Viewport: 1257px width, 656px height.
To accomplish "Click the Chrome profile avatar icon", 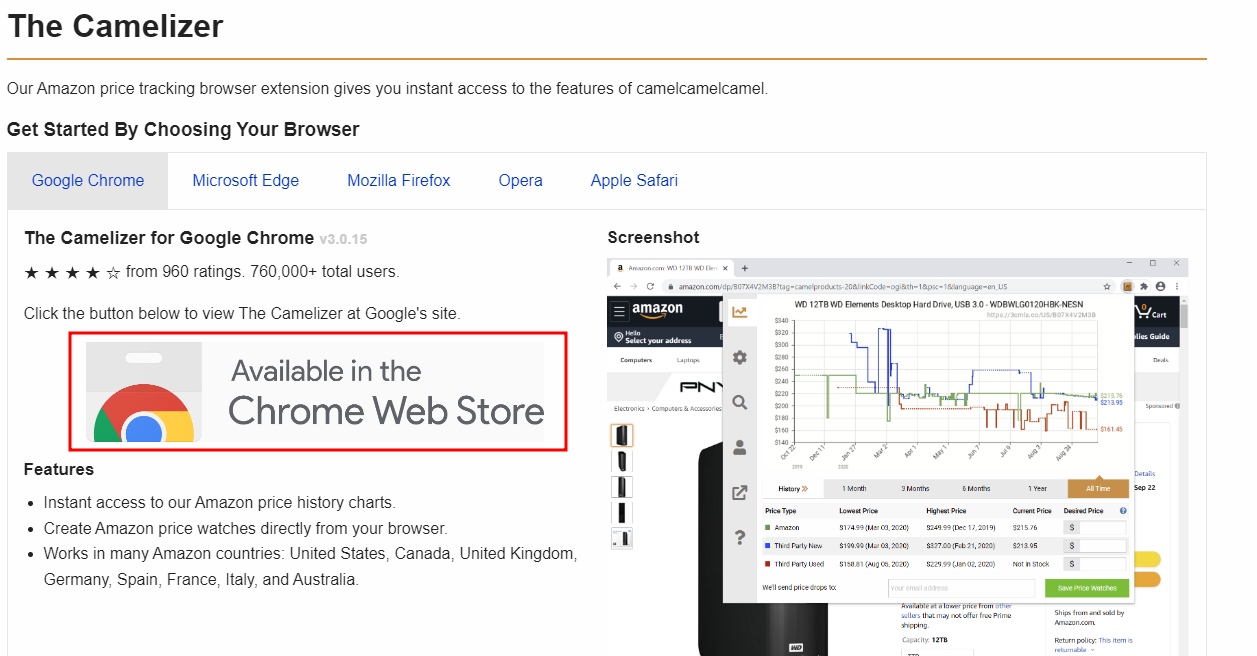I will pyautogui.click(x=1160, y=286).
